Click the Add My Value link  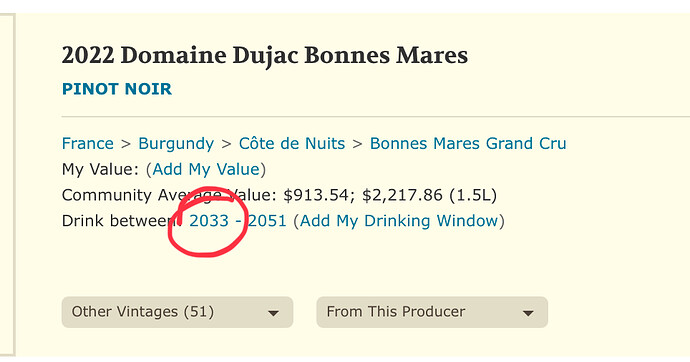point(206,169)
